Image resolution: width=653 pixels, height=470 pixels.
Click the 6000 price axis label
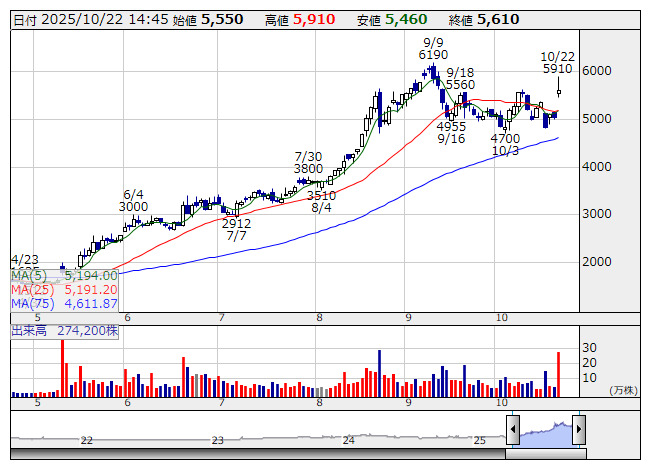click(x=596, y=71)
